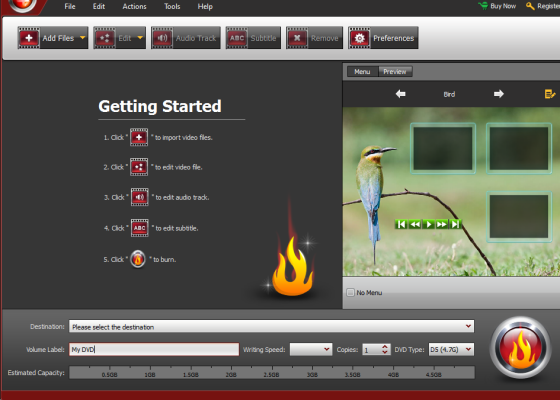The height and width of the screenshot is (400, 560).
Task: Enable the No Menu checkbox
Action: coord(350,292)
